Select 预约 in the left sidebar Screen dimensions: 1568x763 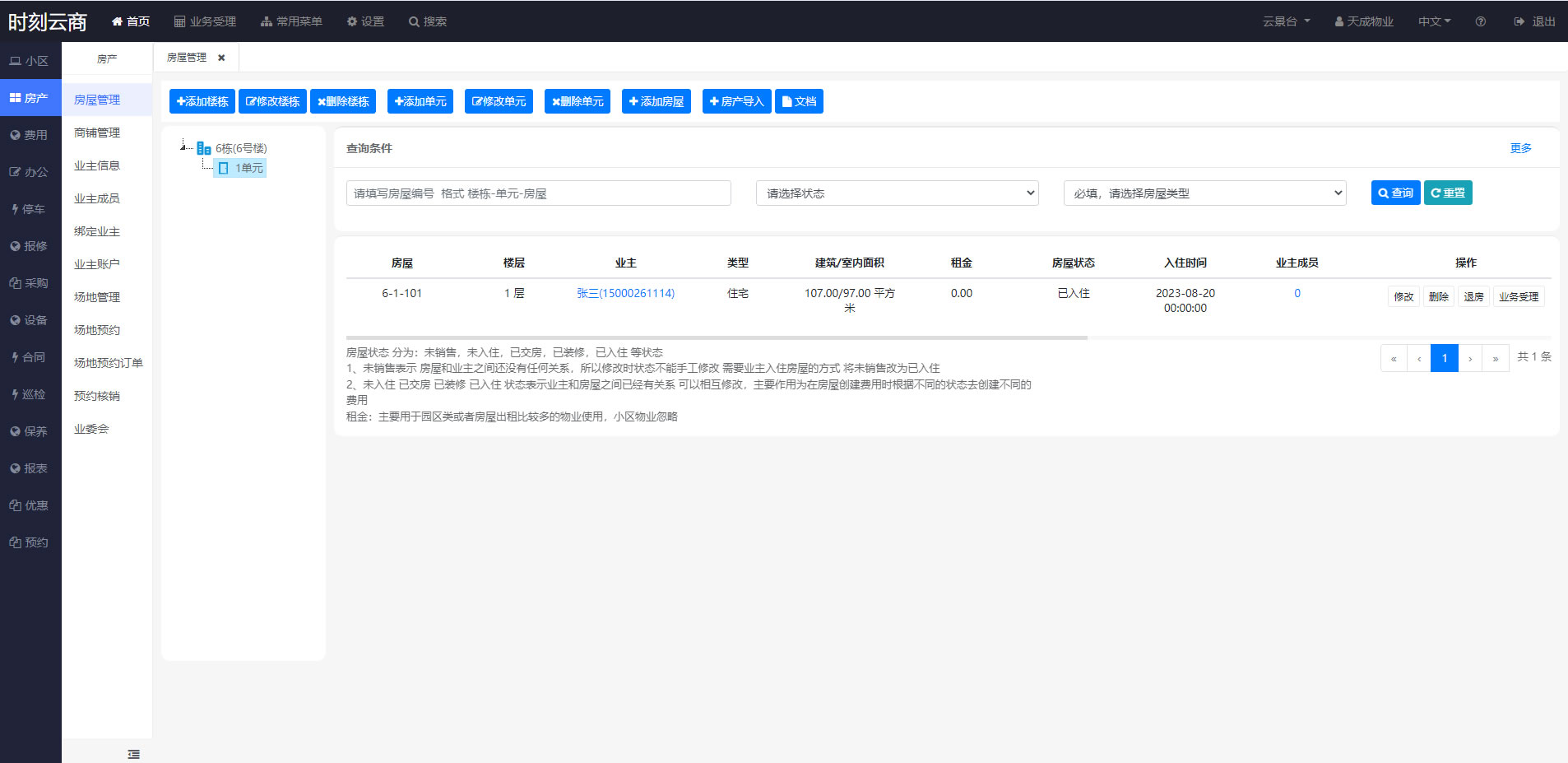click(x=30, y=542)
